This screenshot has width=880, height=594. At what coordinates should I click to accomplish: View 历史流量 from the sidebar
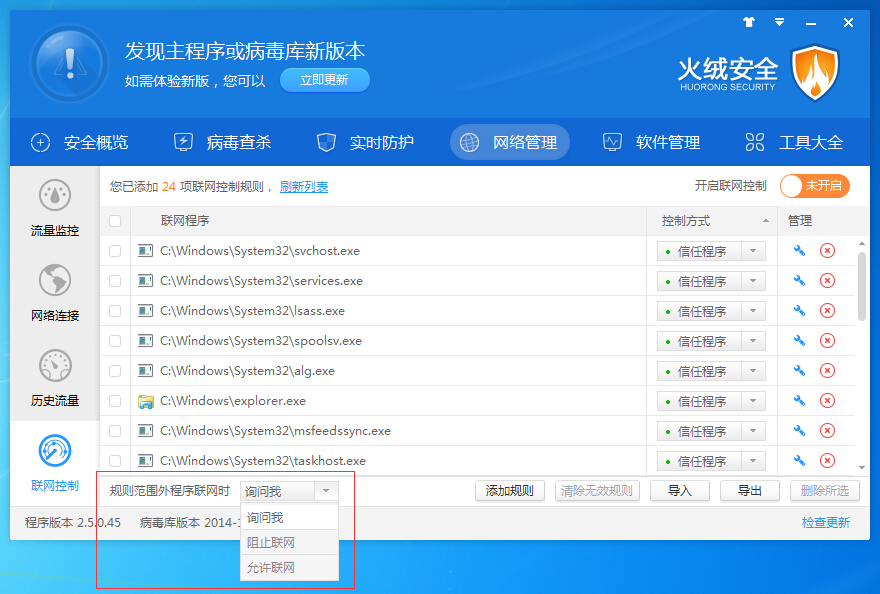(57, 377)
